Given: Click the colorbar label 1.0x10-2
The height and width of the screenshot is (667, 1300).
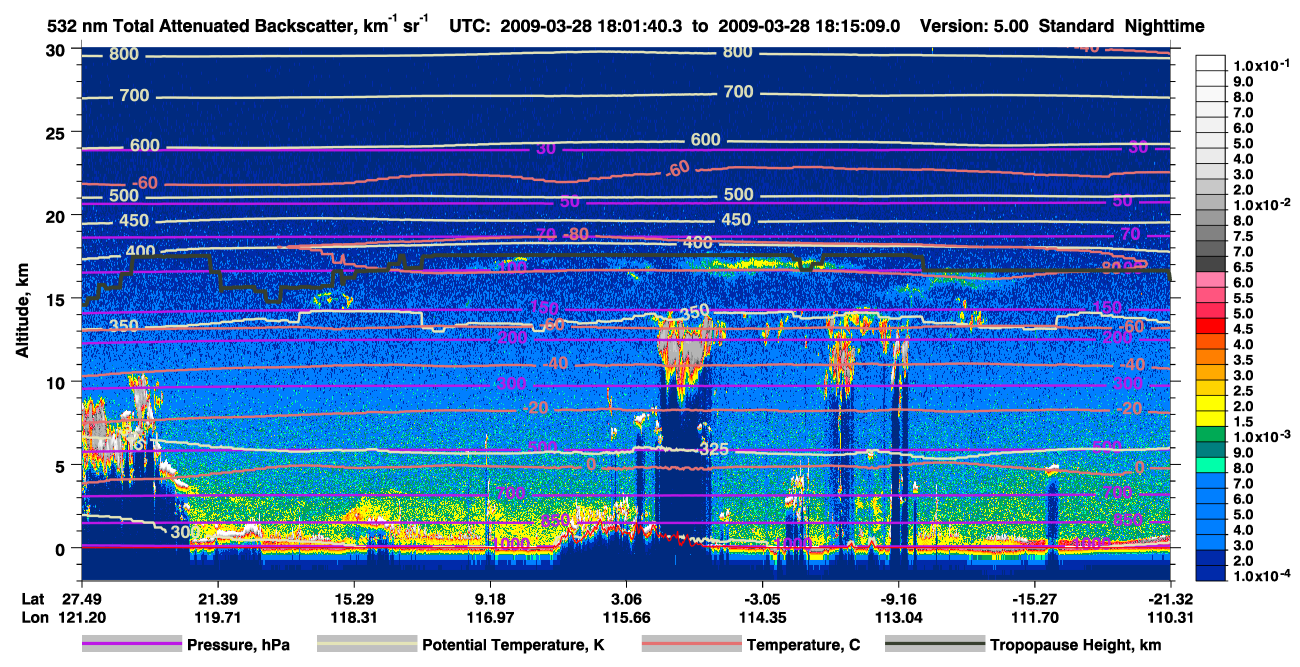Looking at the screenshot, I should [1261, 204].
